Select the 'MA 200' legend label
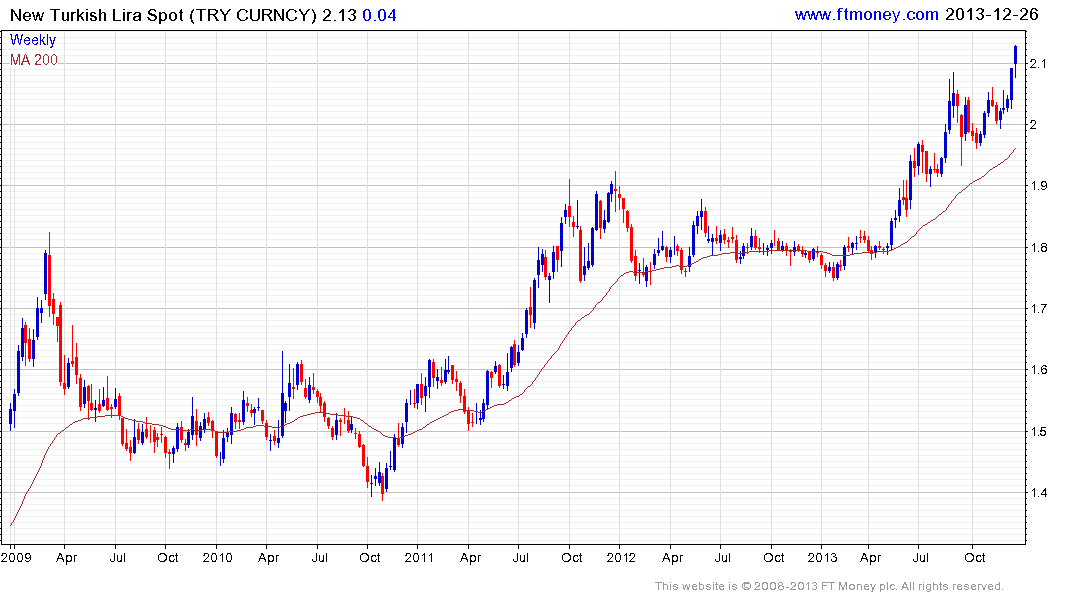 click(34, 60)
